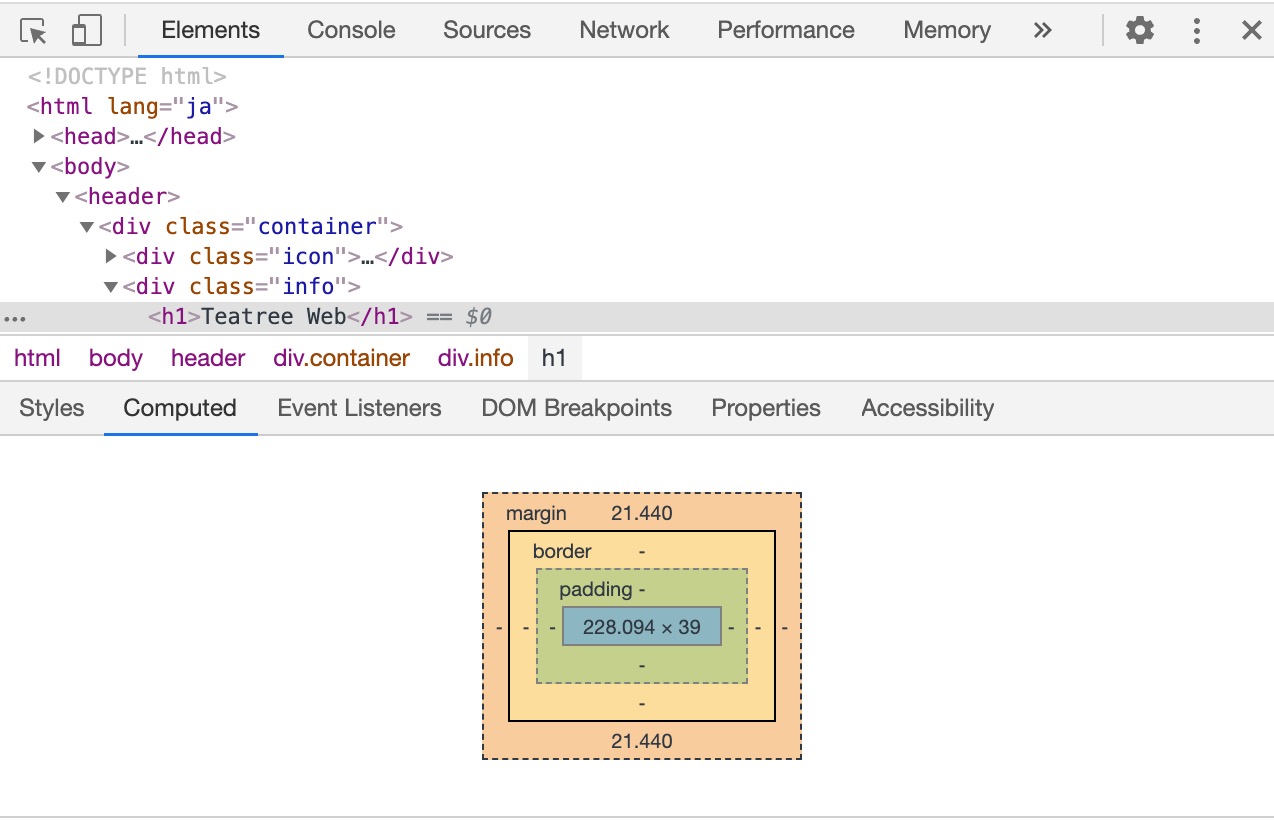
Task: Click the blue content box 228.094 × 39
Action: click(x=641, y=627)
